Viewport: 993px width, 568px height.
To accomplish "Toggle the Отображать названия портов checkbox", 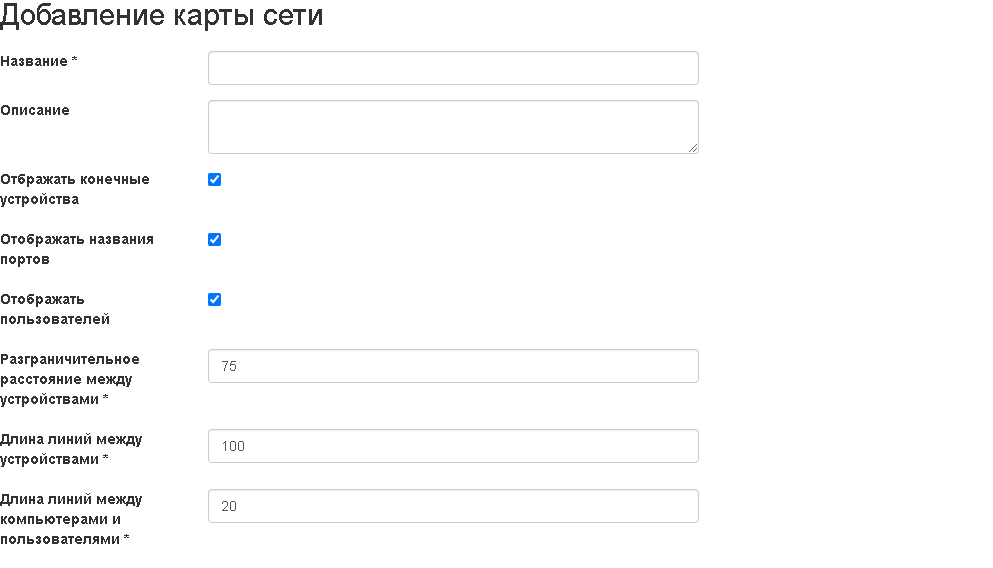I will click(214, 240).
